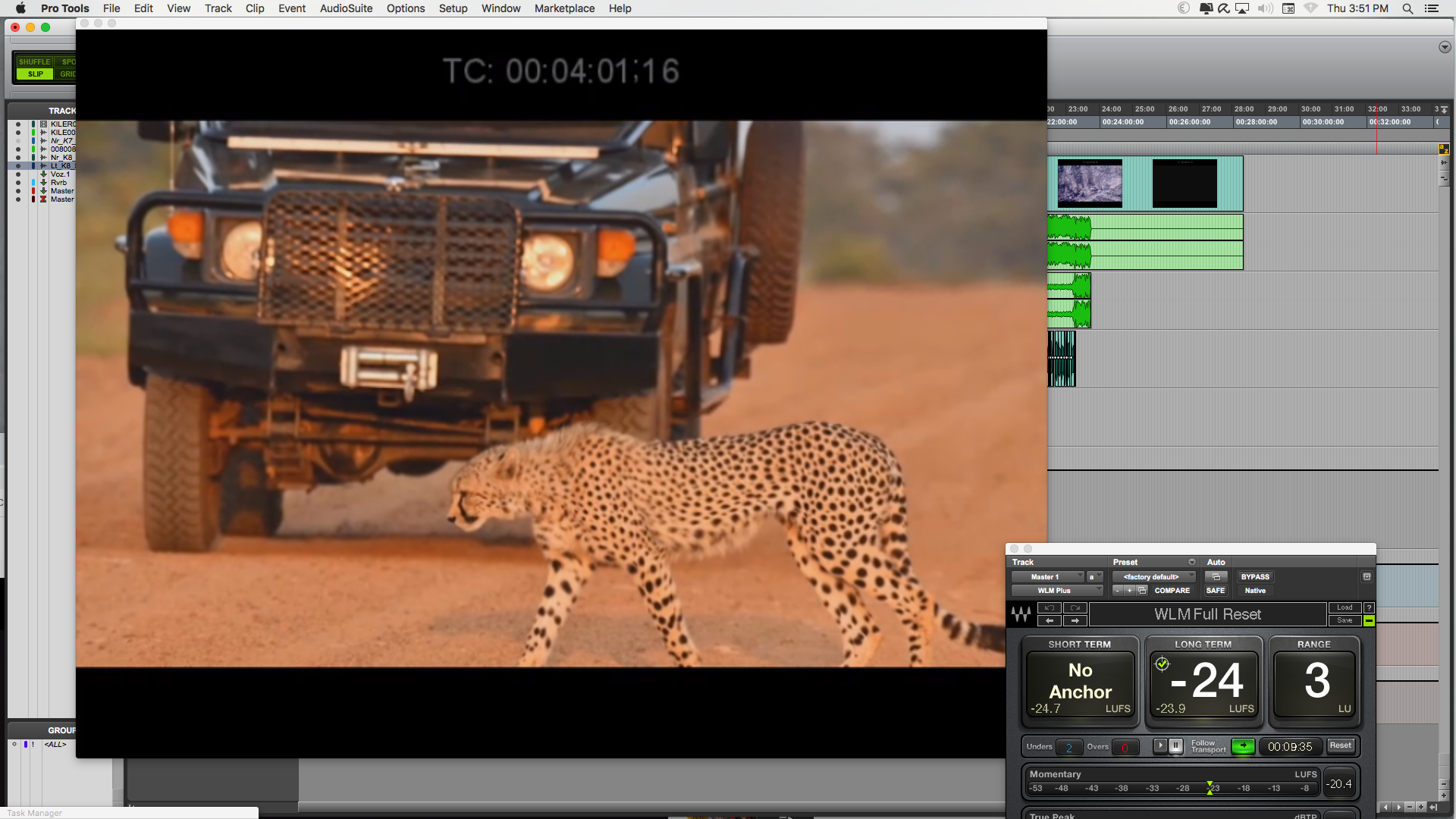
Task: Toggle automation SAFE button
Action: tap(1216, 591)
